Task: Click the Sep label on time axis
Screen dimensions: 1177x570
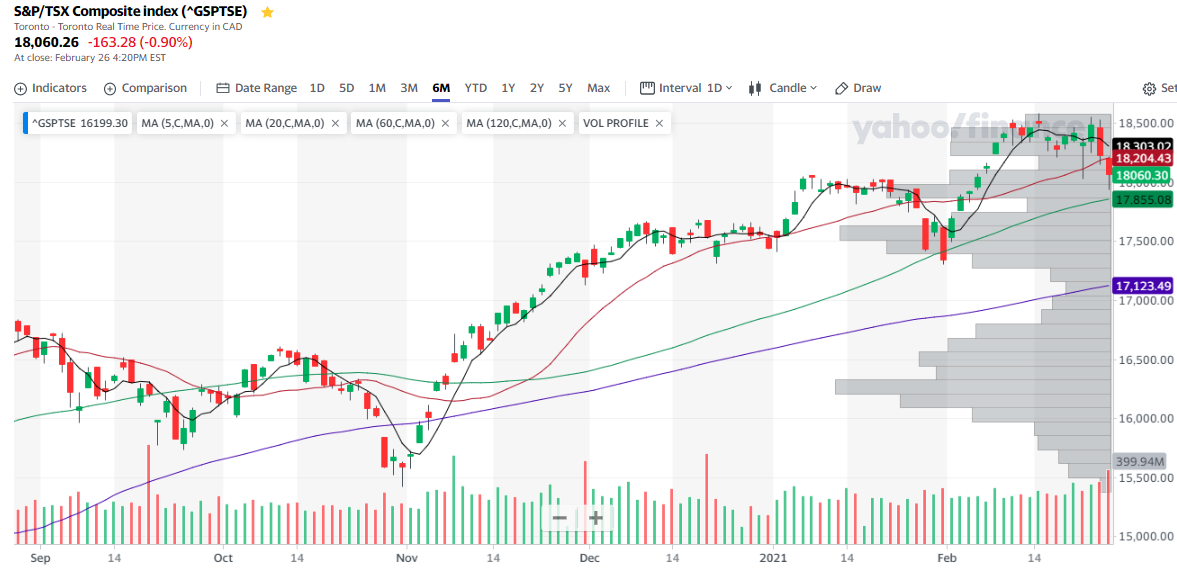Action: pos(41,559)
